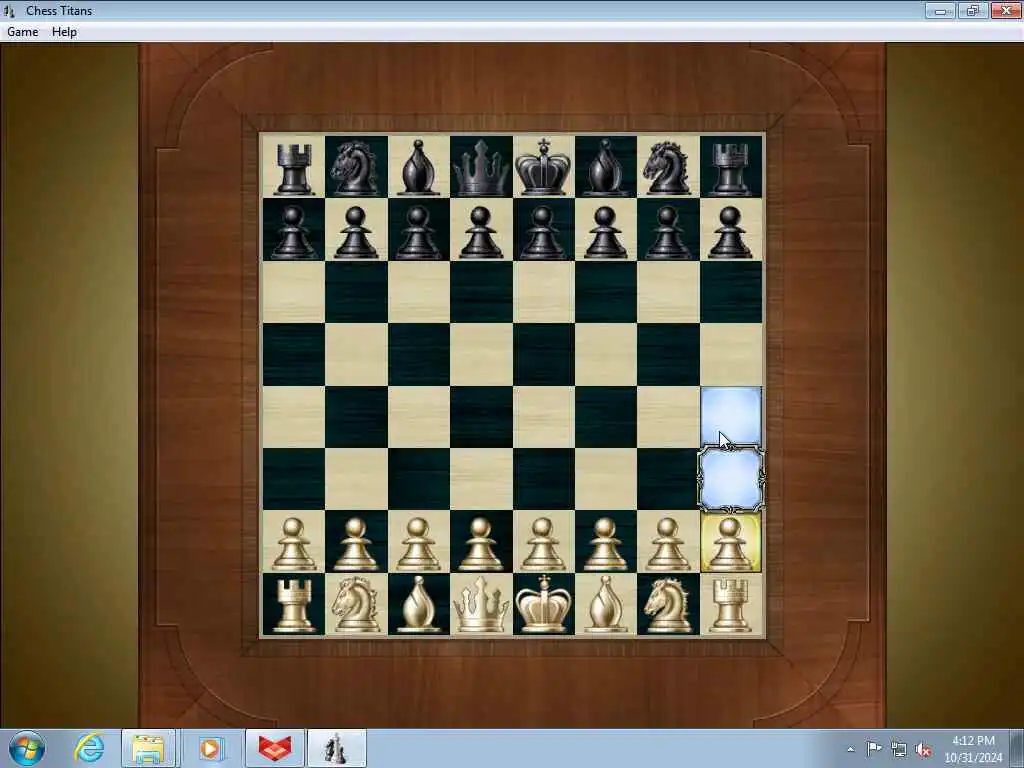Move pawn to the highlighted h3 square
Screen dimensions: 1024x768
(731, 479)
